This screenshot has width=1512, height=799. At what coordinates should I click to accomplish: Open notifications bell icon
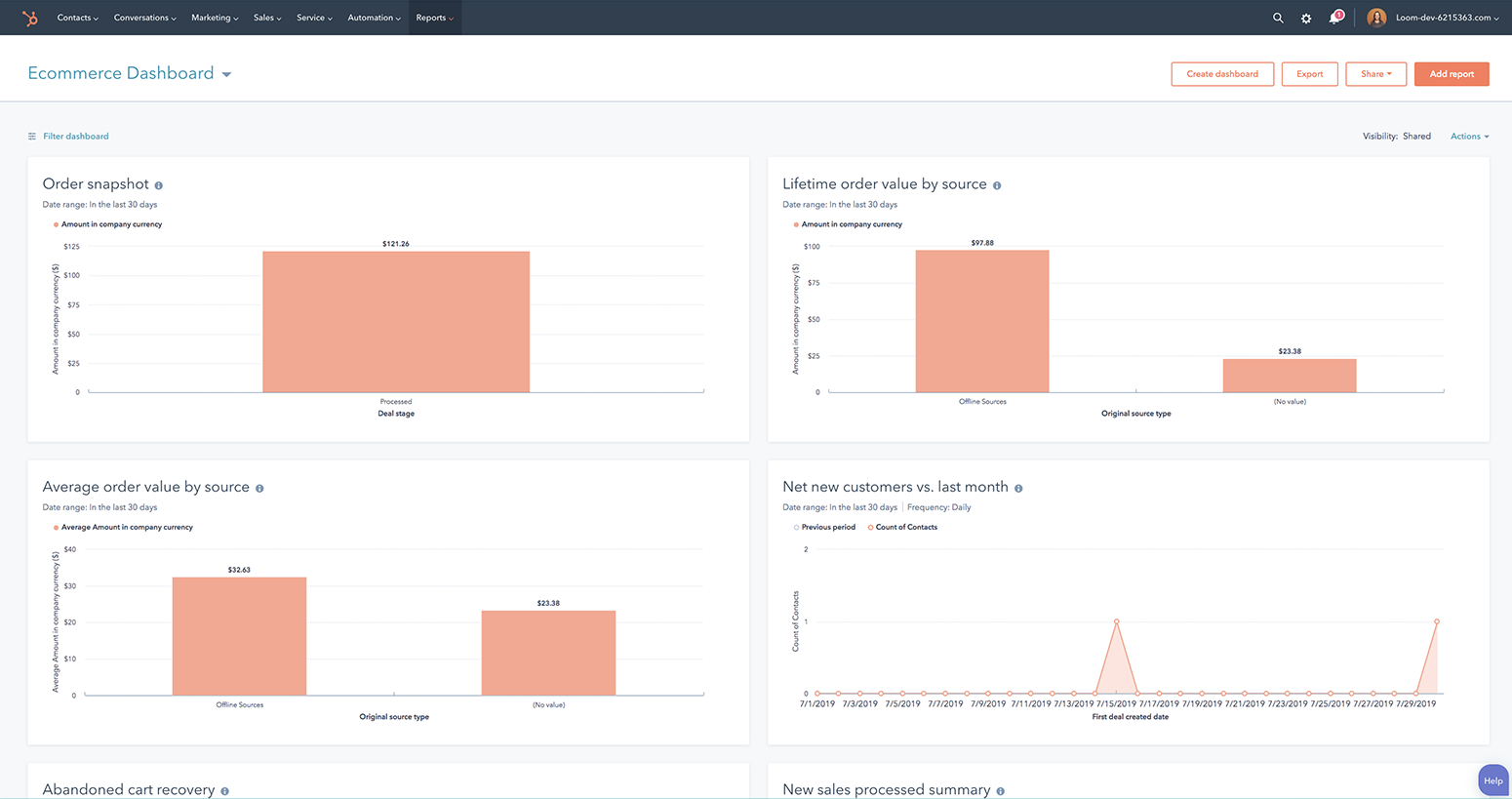coord(1334,18)
